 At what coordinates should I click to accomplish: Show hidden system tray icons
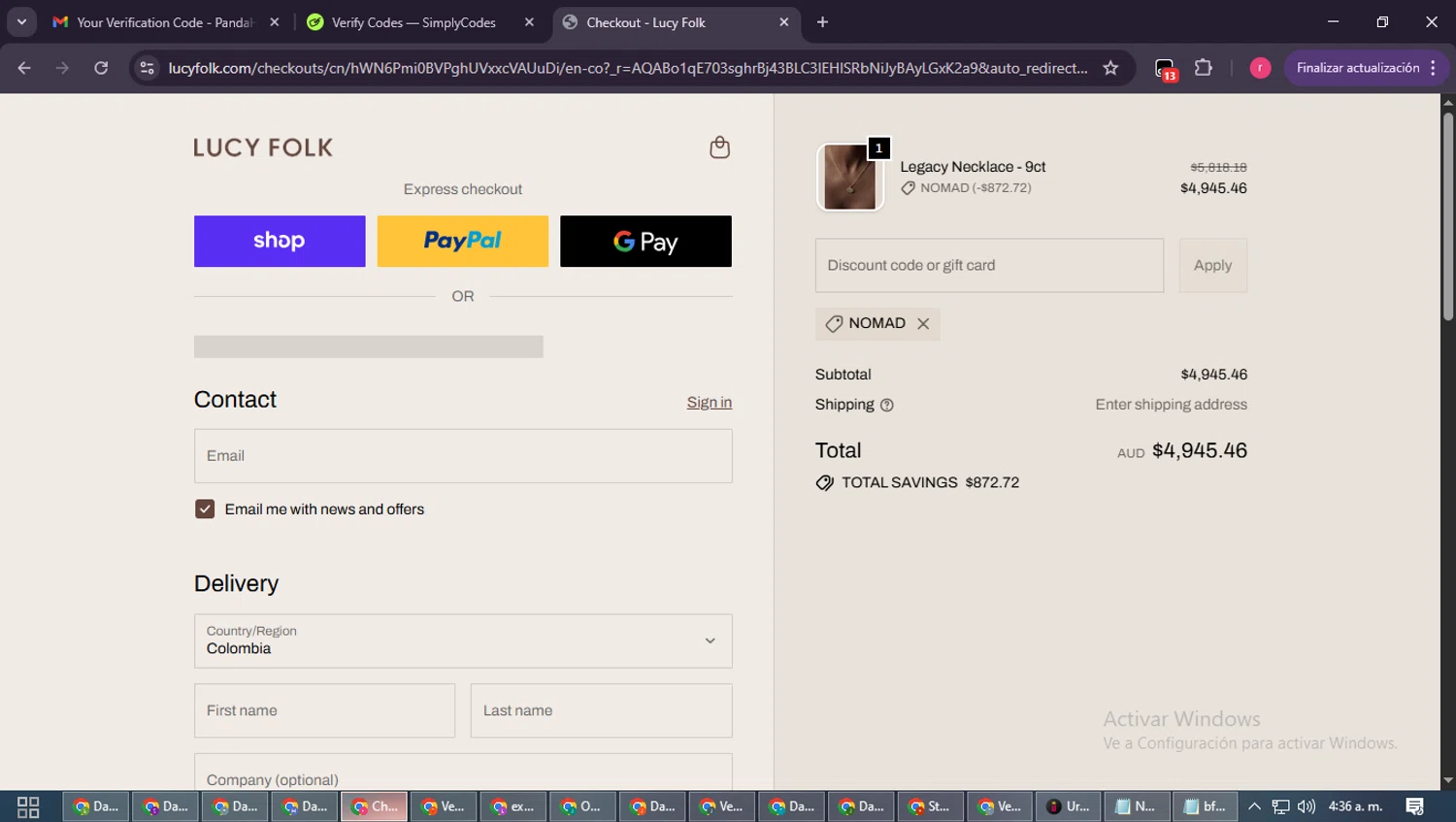(1254, 806)
